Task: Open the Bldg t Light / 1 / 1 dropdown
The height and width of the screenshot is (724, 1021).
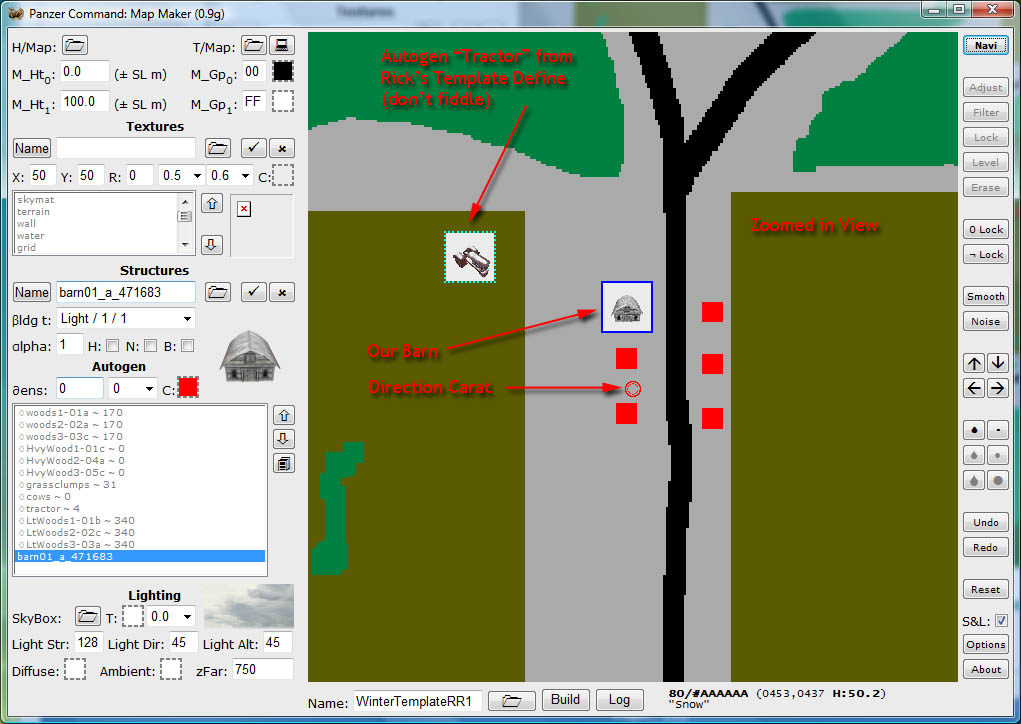Action: tap(126, 318)
